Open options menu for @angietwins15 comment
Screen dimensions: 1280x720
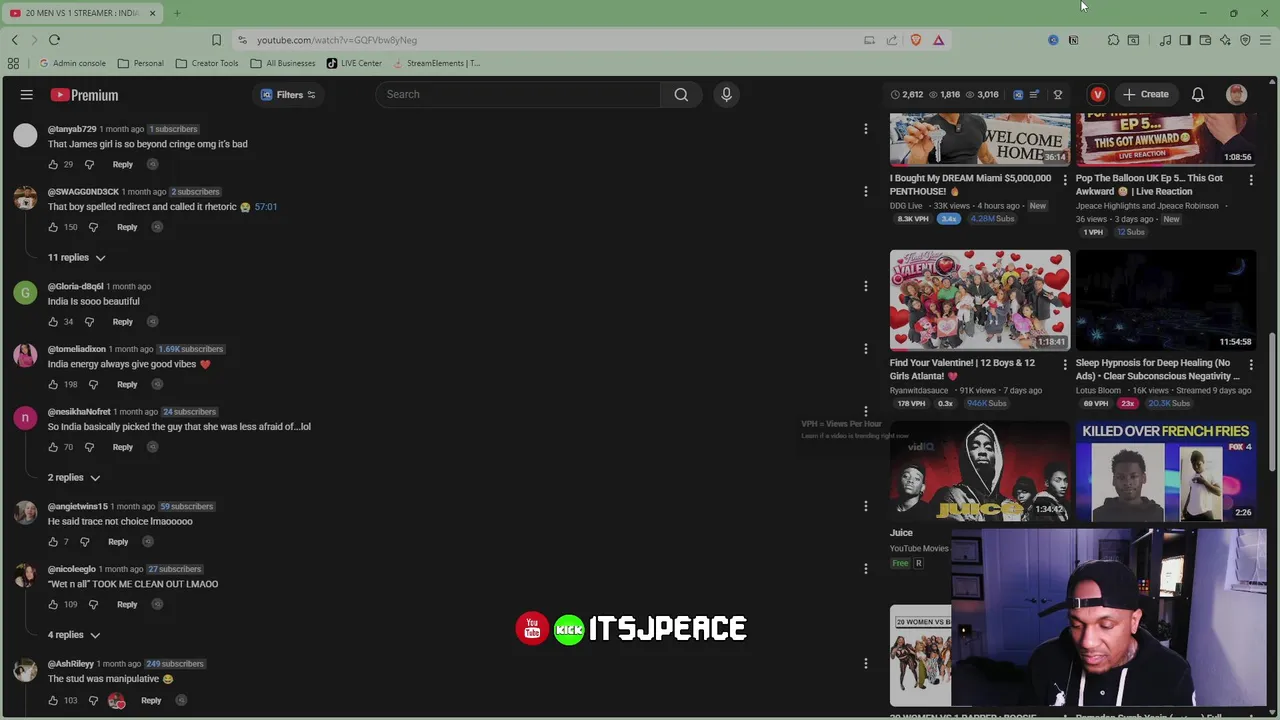(x=865, y=506)
